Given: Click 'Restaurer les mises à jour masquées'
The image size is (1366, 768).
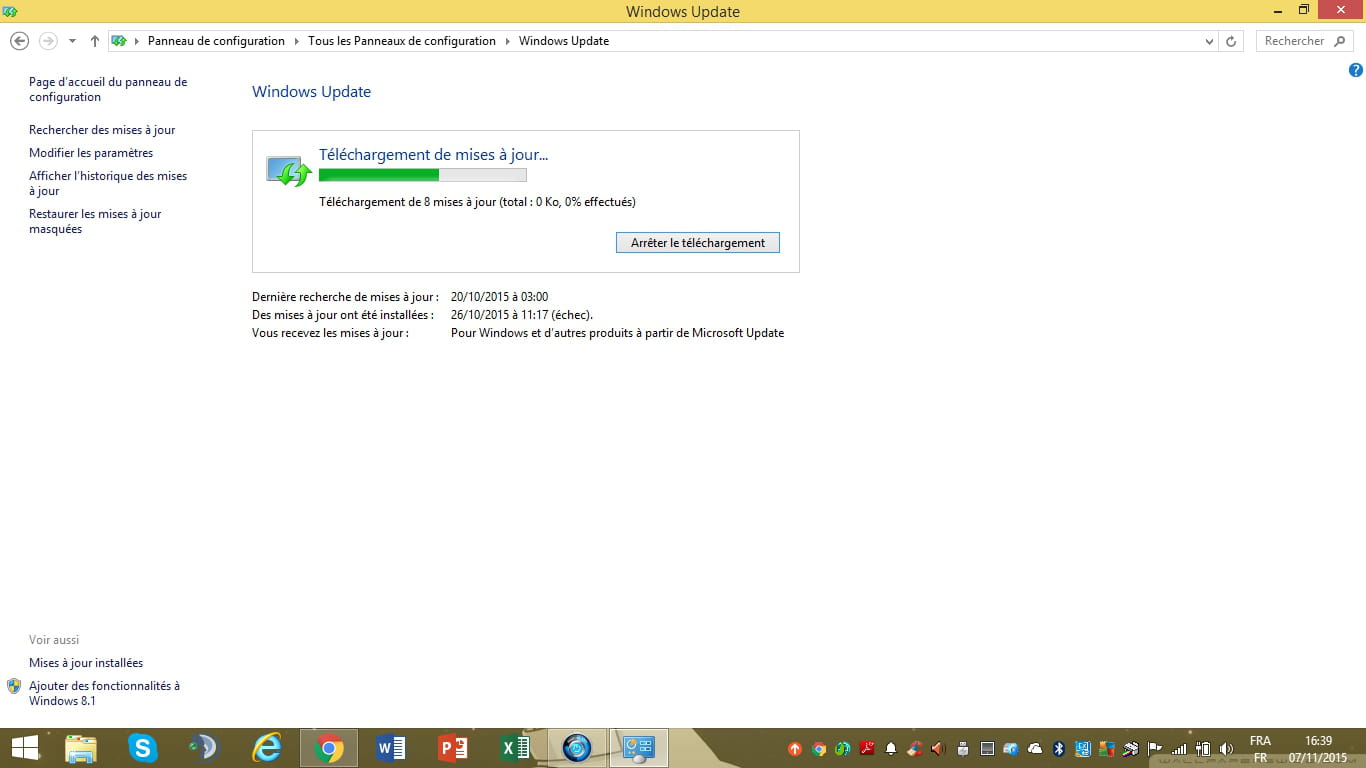Looking at the screenshot, I should pyautogui.click(x=95, y=221).
